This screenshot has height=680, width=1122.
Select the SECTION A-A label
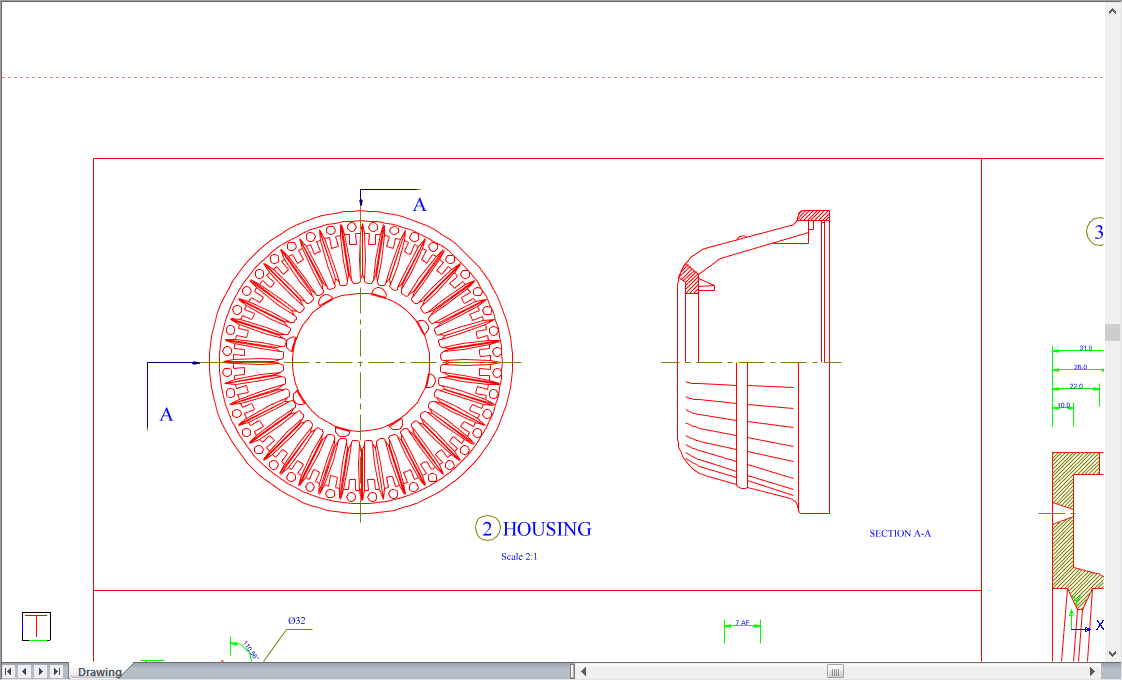tap(900, 534)
